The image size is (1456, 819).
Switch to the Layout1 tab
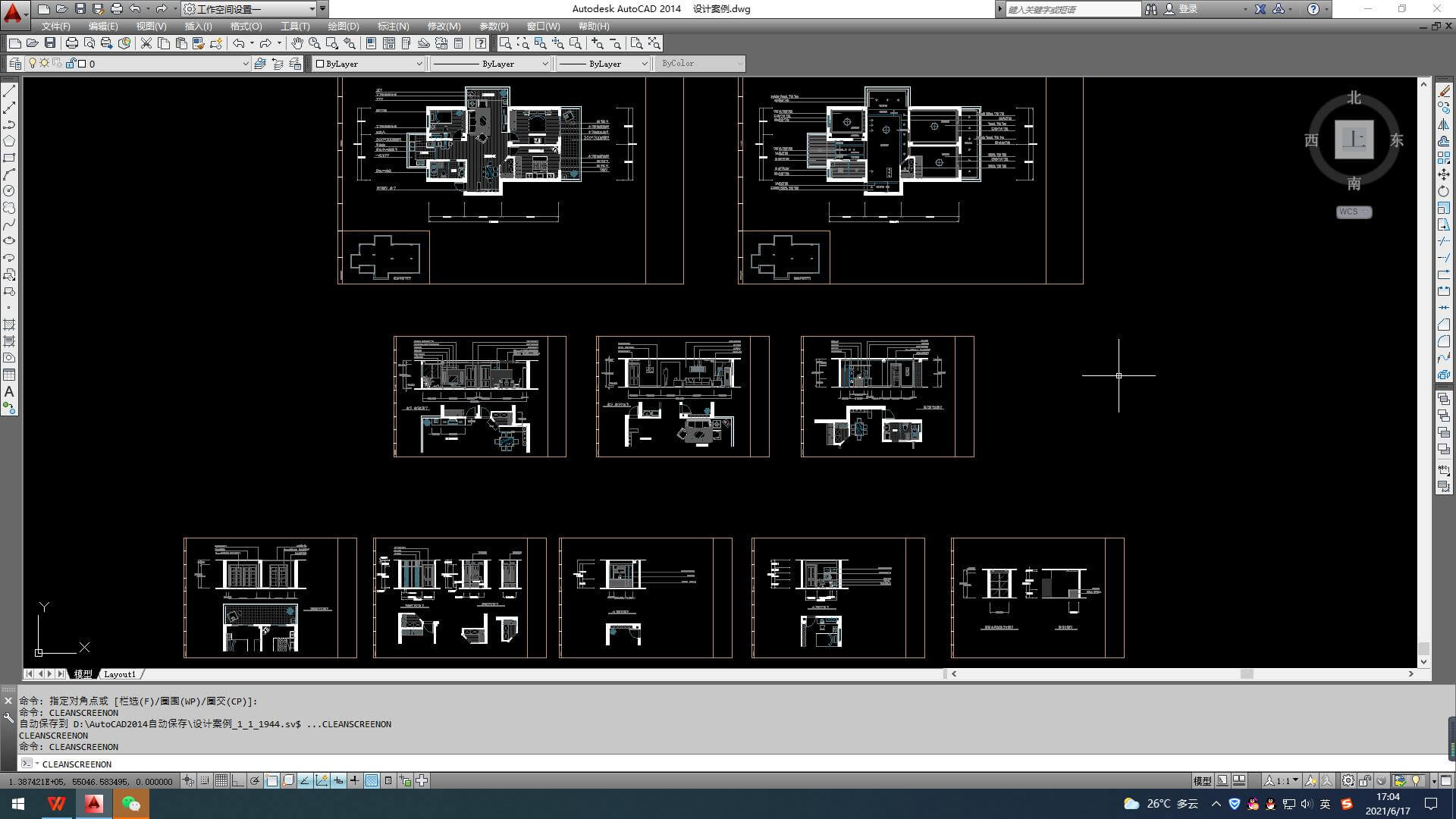click(x=120, y=674)
